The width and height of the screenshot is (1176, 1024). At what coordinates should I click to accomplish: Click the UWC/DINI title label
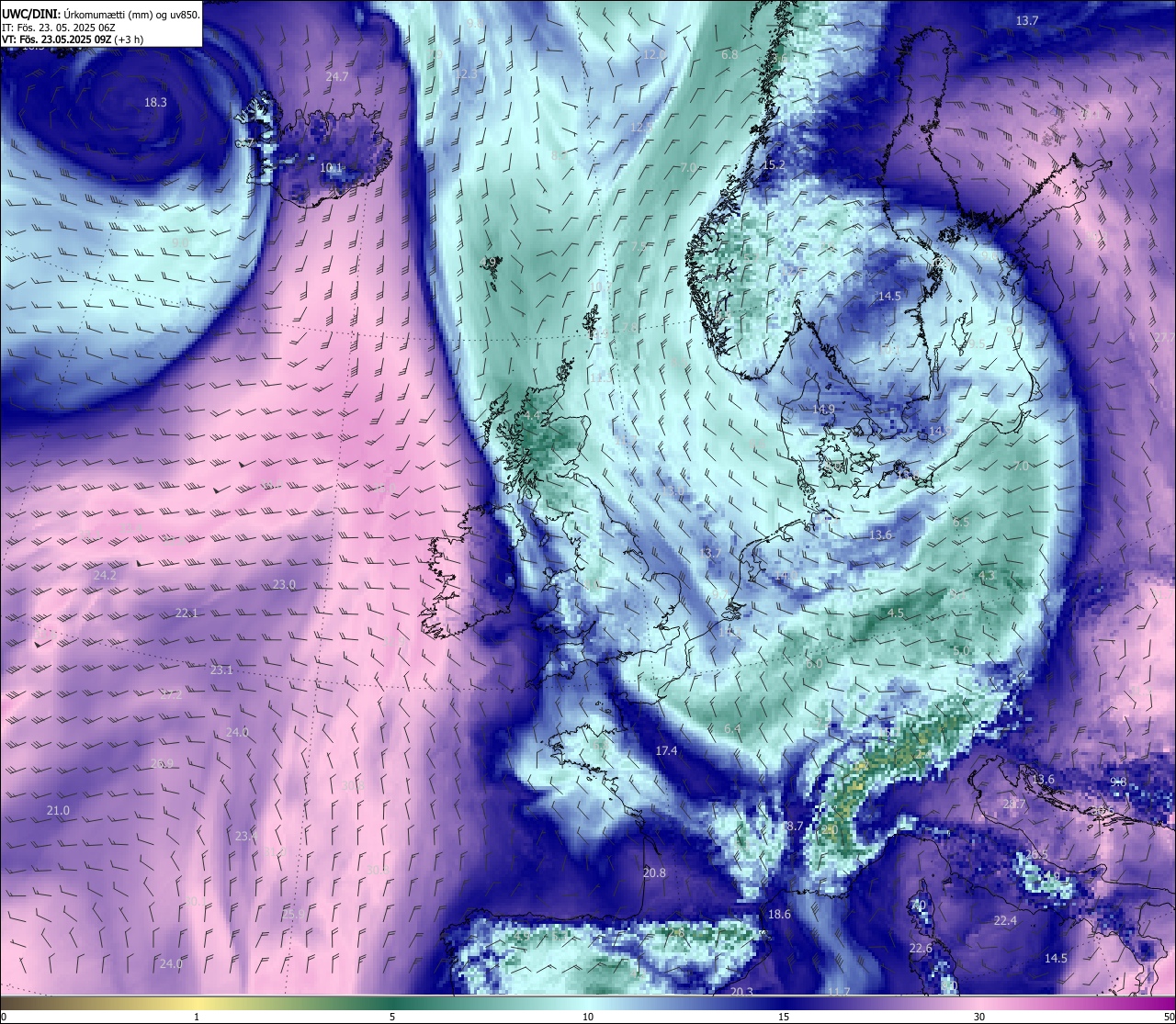click(30, 14)
